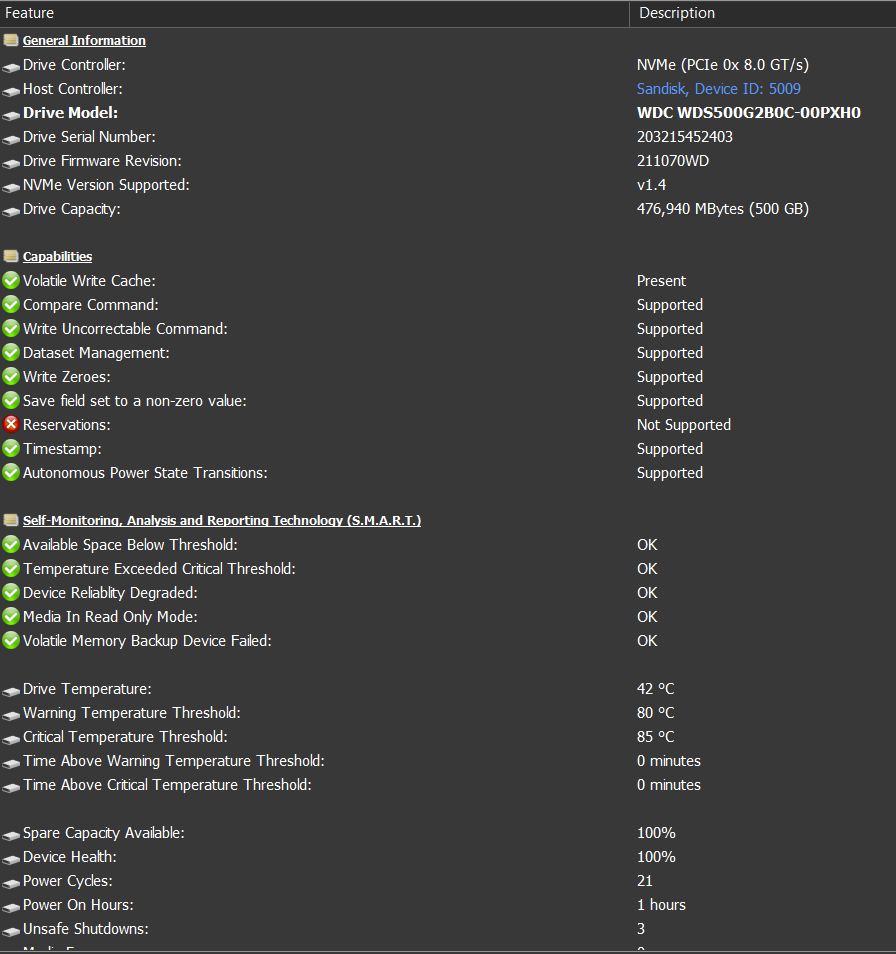Click the green check beside Volatile Write Cache
The width and height of the screenshot is (896, 954).
[x=11, y=280]
